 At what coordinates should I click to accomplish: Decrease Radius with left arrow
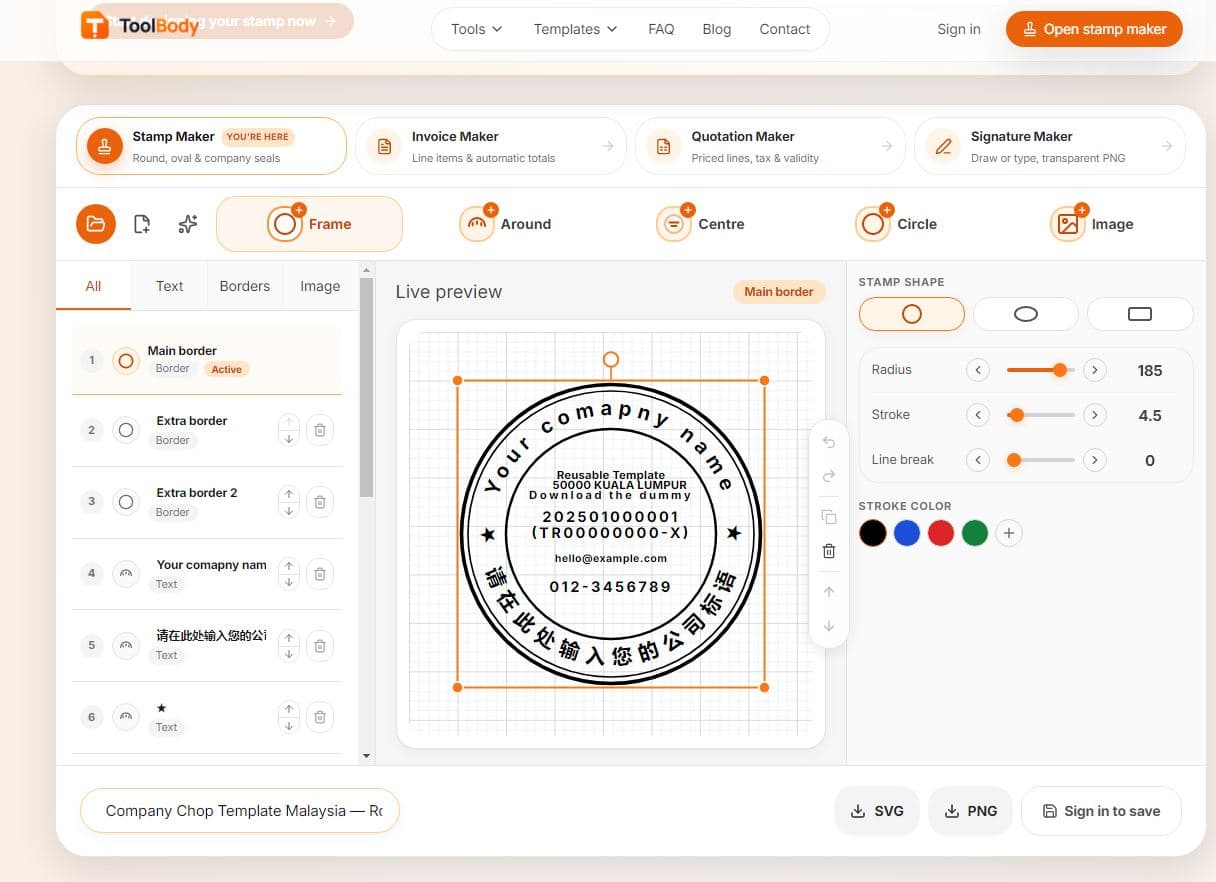pyautogui.click(x=978, y=370)
